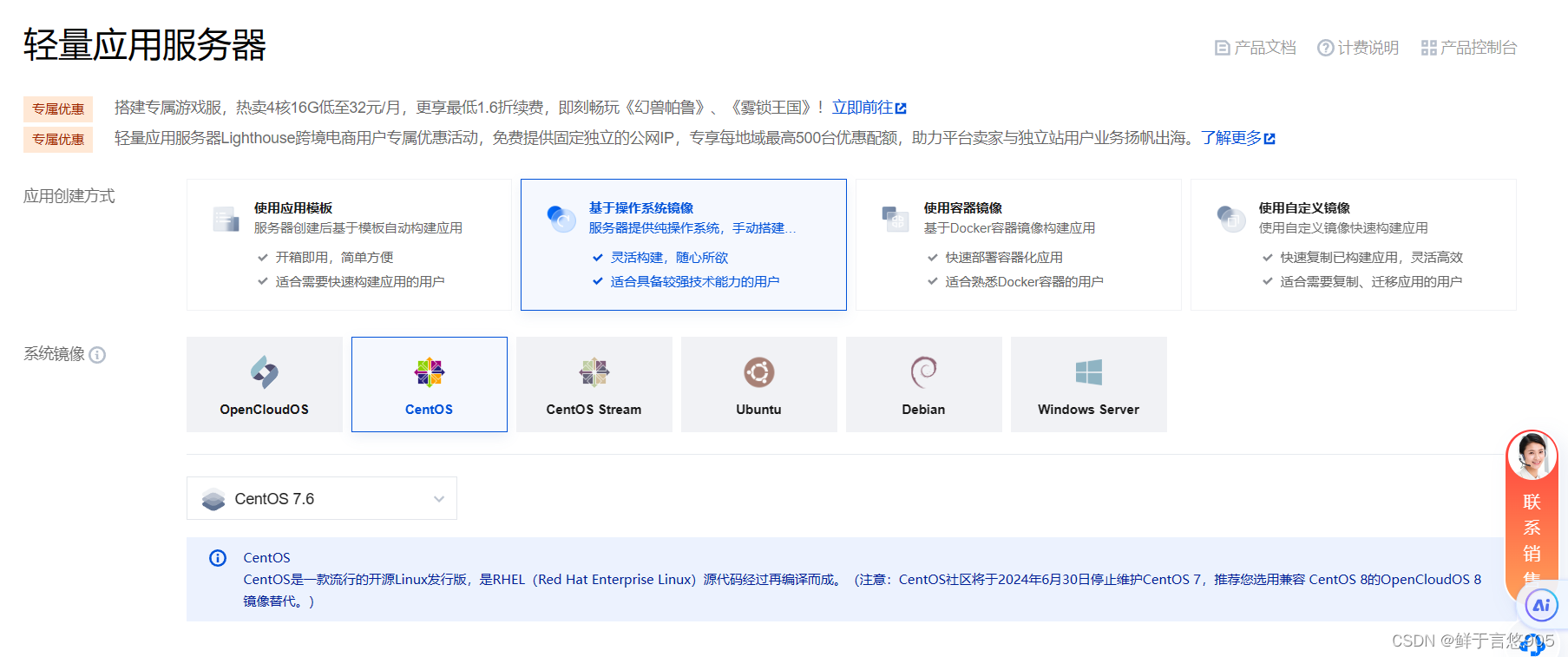Screen dimensions: 1568x657
Task: Click the 轻量应用服务器 page title
Action: coord(145,45)
